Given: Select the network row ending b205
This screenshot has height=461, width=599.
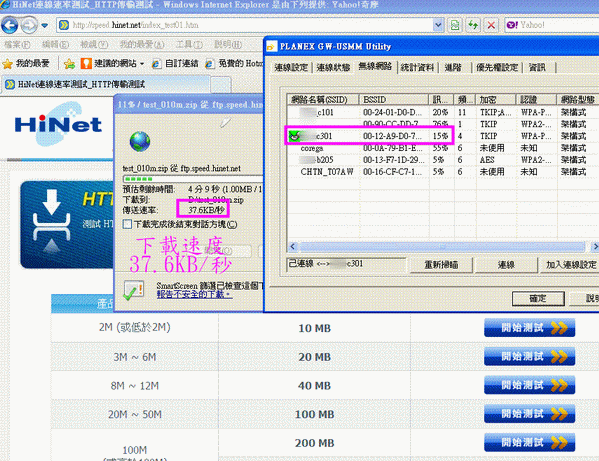Looking at the screenshot, I should 443,160.
